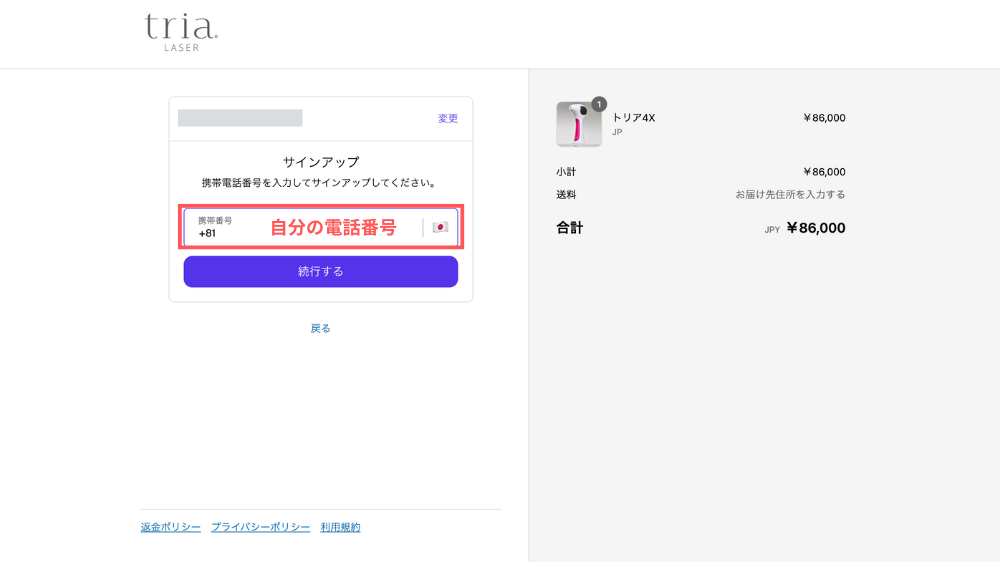
Task: Click the 小計 label
Action: pos(566,172)
